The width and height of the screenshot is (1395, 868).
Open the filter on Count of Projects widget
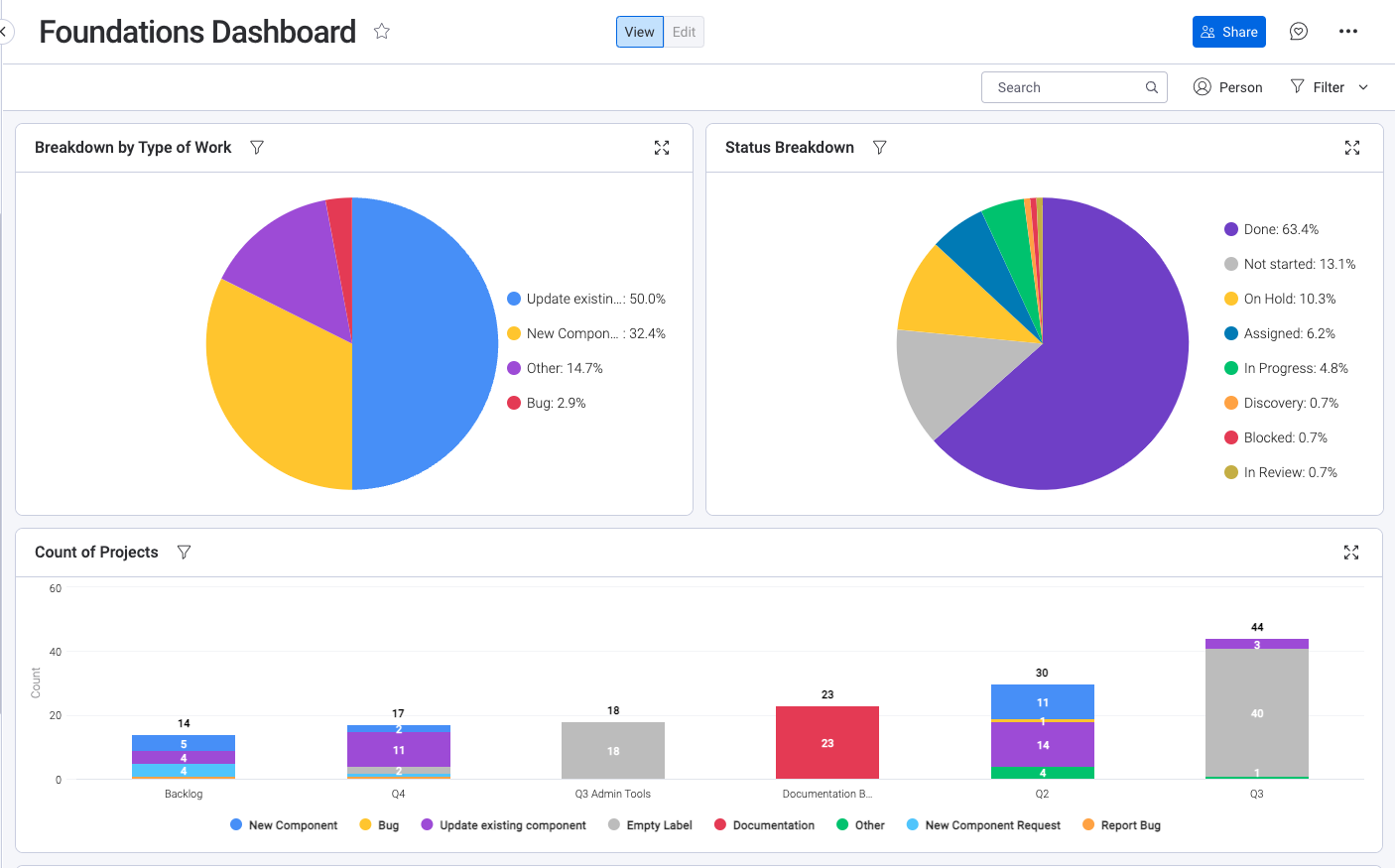tap(184, 552)
